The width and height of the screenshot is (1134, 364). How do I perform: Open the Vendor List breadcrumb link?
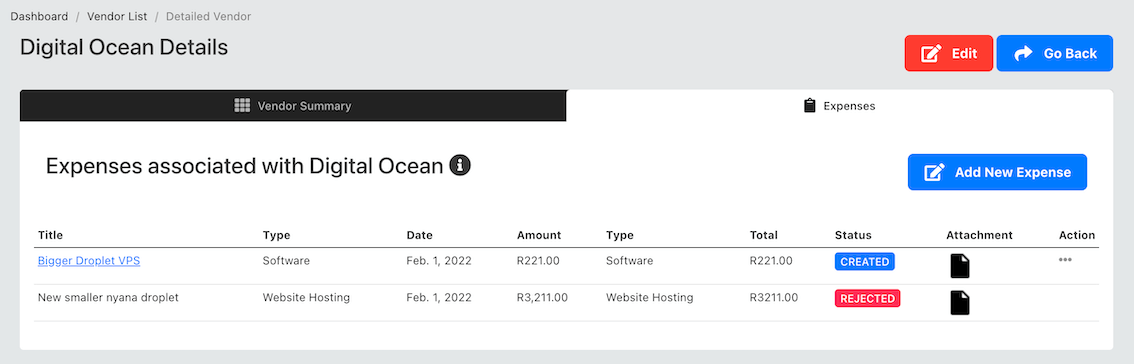[117, 16]
